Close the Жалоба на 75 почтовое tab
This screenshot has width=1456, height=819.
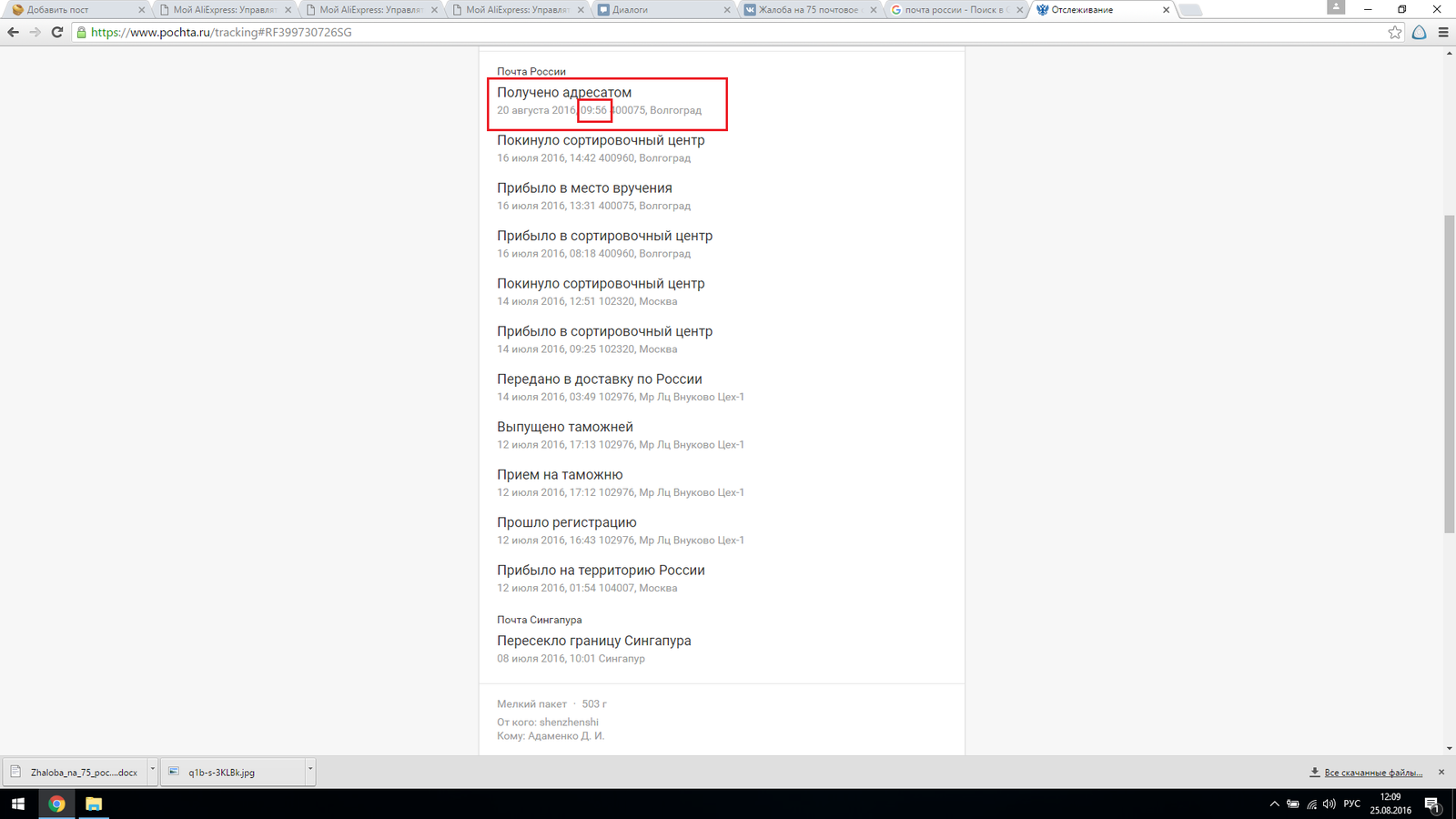point(874,10)
